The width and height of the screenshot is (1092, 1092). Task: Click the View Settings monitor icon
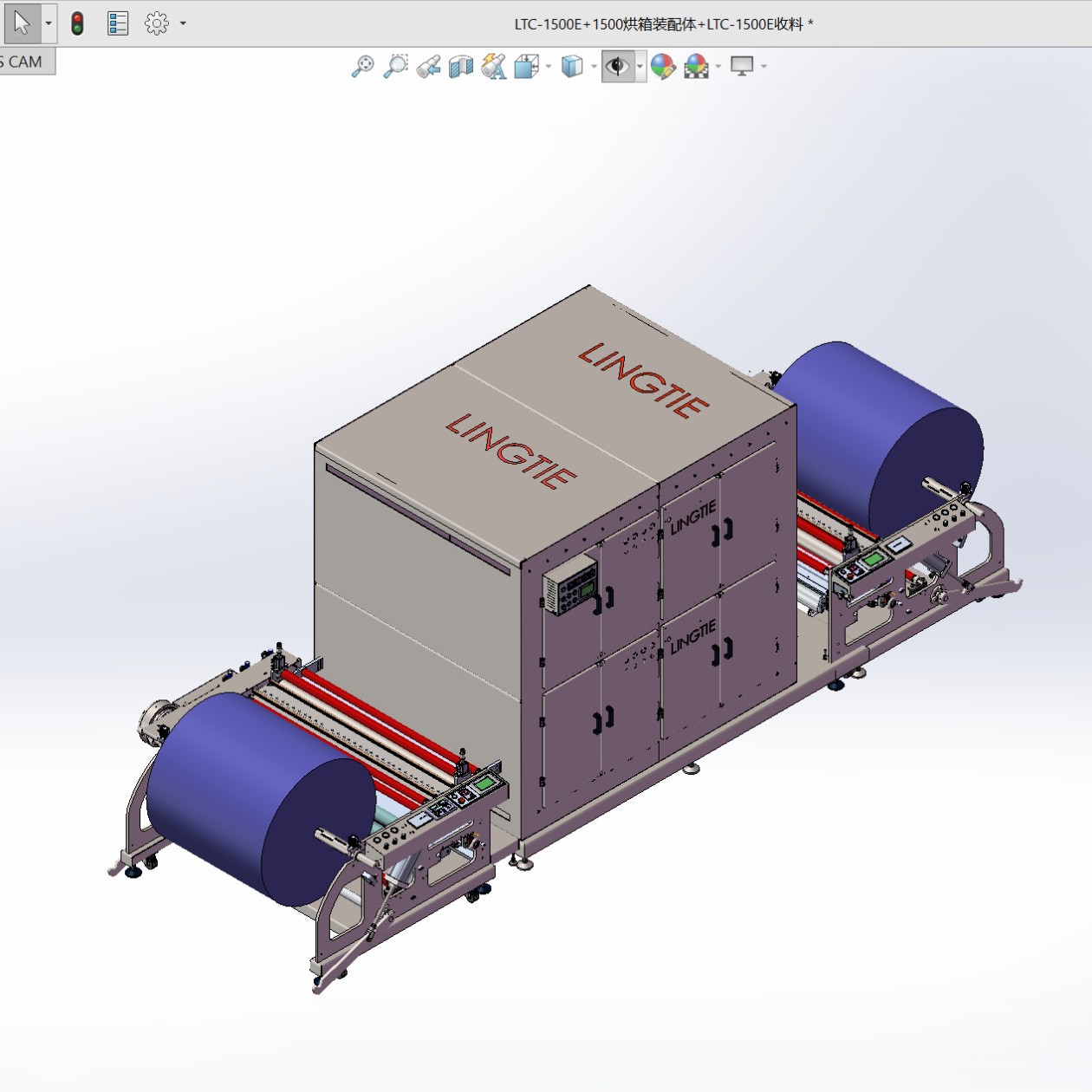coord(742,66)
